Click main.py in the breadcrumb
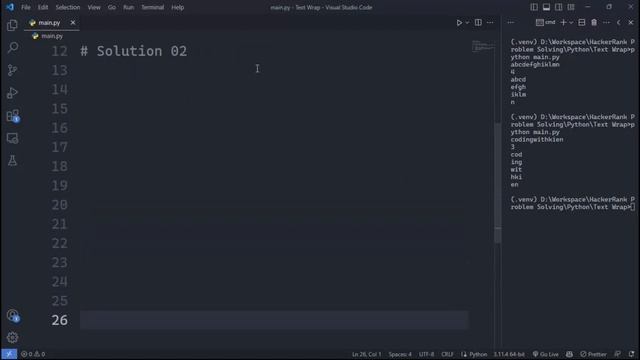This screenshot has width=640, height=360. pyautogui.click(x=52, y=36)
